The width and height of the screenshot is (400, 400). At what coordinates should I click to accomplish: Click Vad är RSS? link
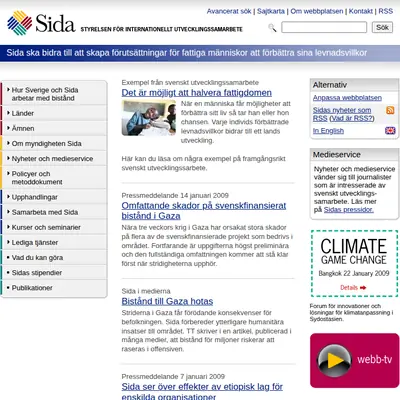tap(352, 118)
